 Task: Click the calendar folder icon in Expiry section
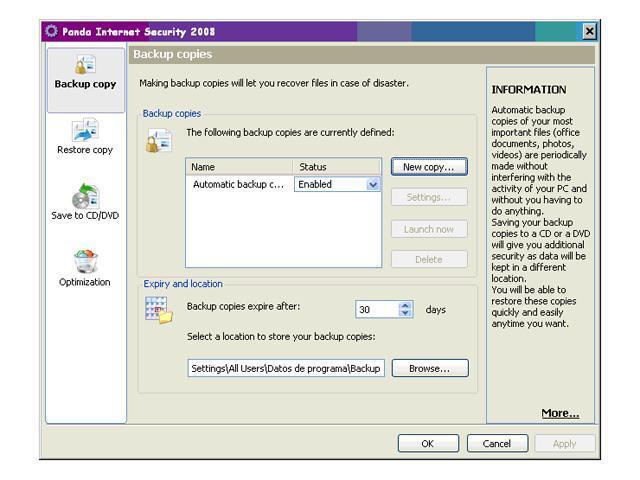[159, 310]
